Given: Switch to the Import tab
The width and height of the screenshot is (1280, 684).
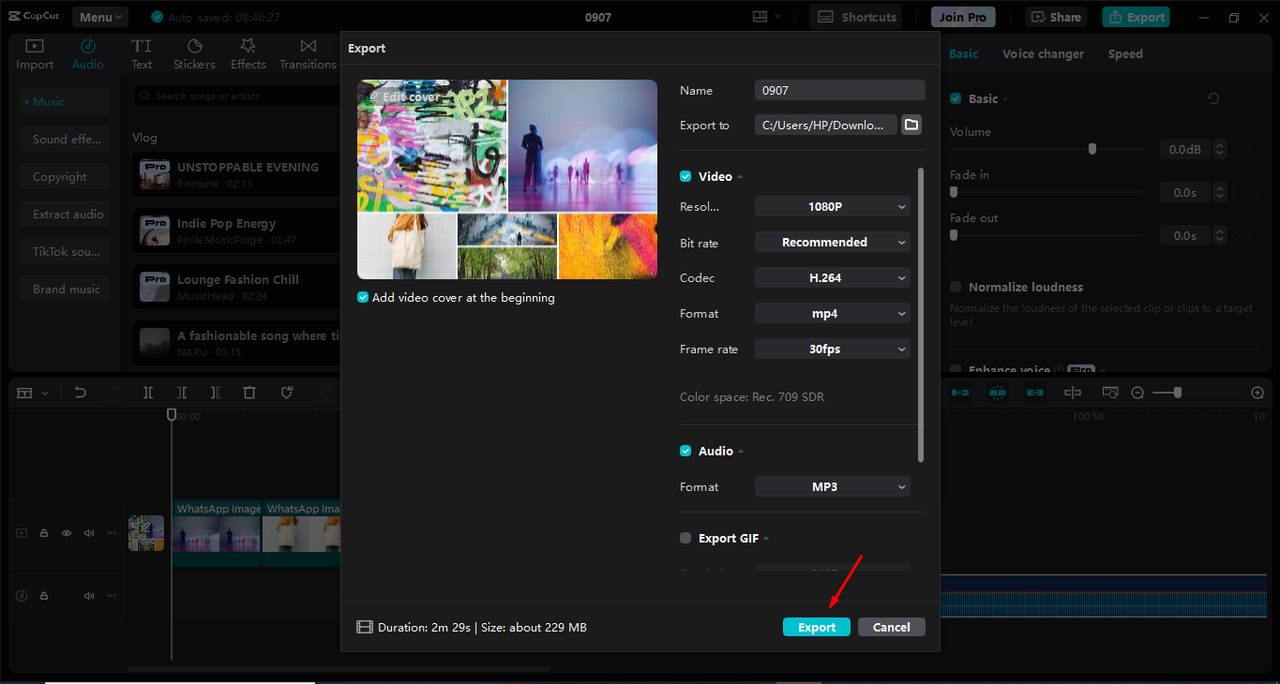Looking at the screenshot, I should tap(35, 54).
